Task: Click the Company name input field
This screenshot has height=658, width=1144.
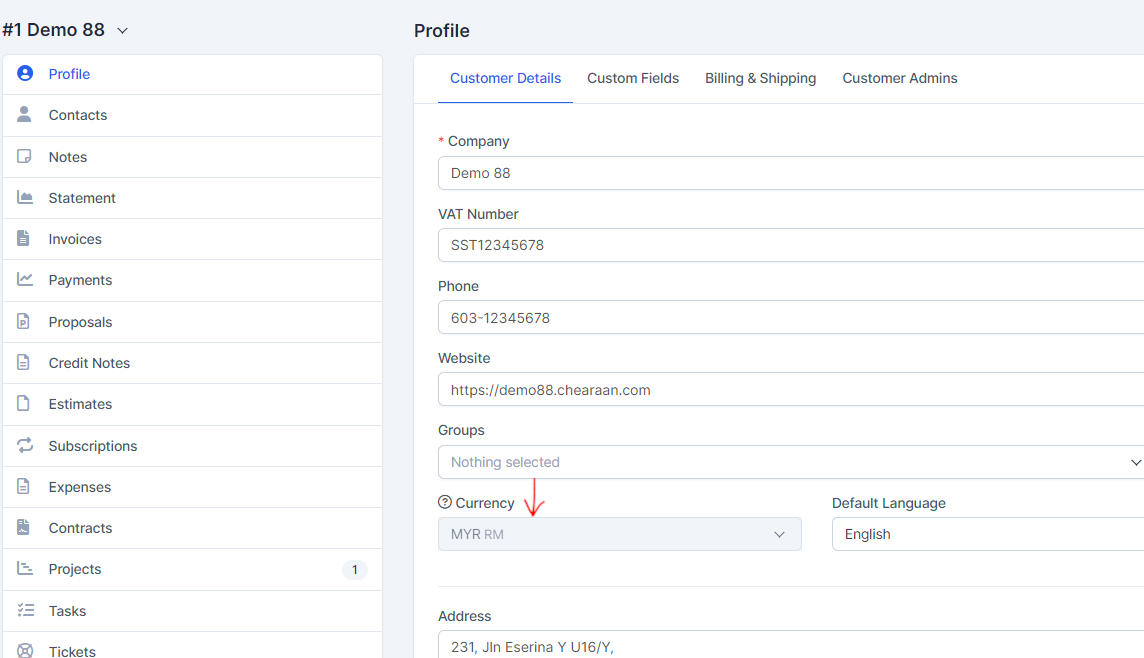Action: tap(790, 173)
